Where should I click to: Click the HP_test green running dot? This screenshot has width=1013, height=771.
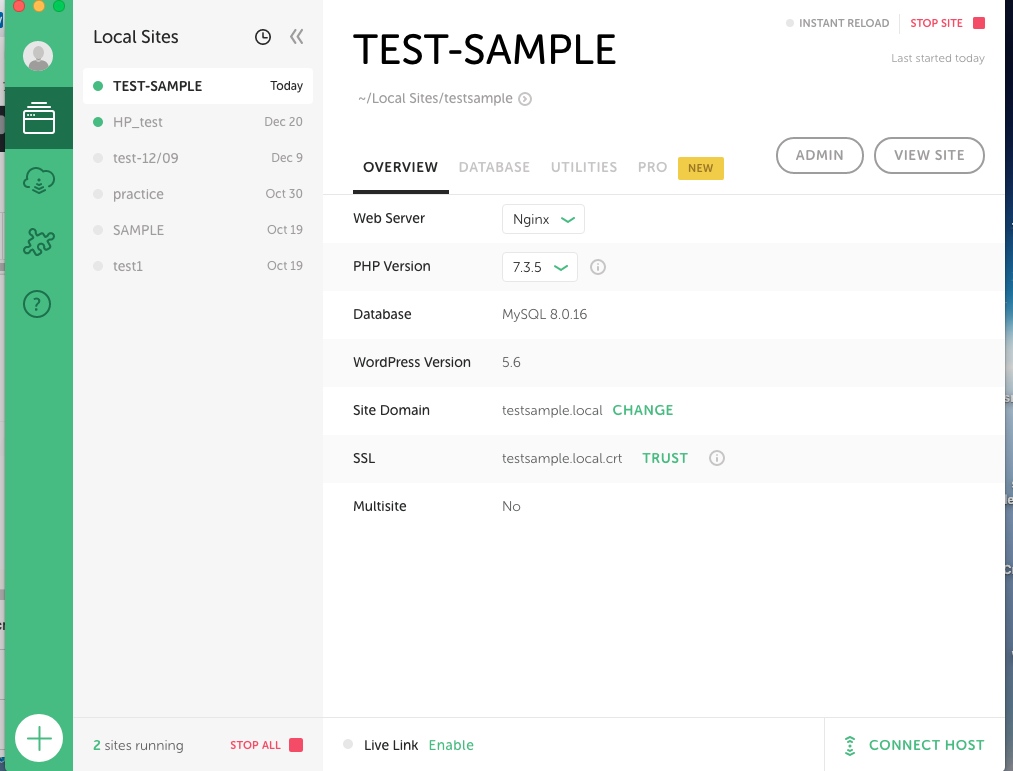tap(98, 122)
